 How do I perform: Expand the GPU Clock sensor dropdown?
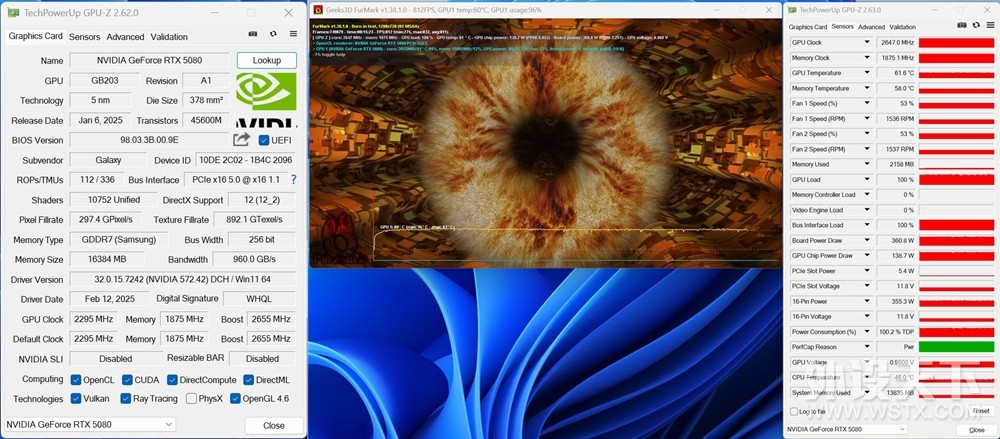click(867, 43)
